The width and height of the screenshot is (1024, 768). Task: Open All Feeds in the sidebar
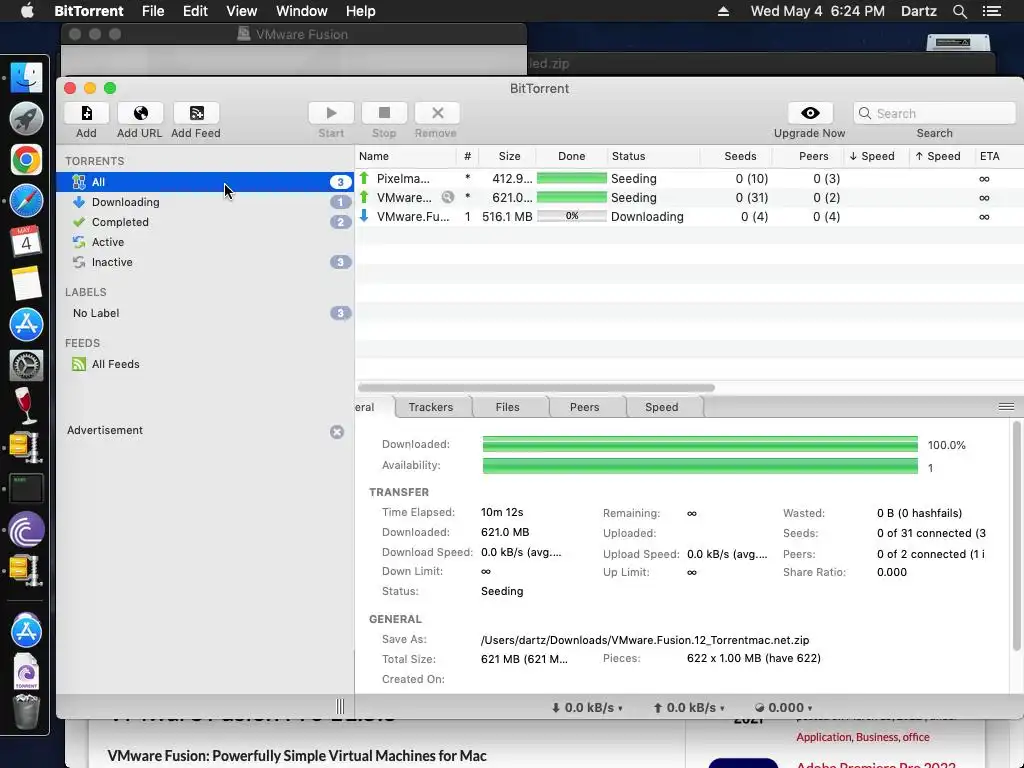point(205,364)
